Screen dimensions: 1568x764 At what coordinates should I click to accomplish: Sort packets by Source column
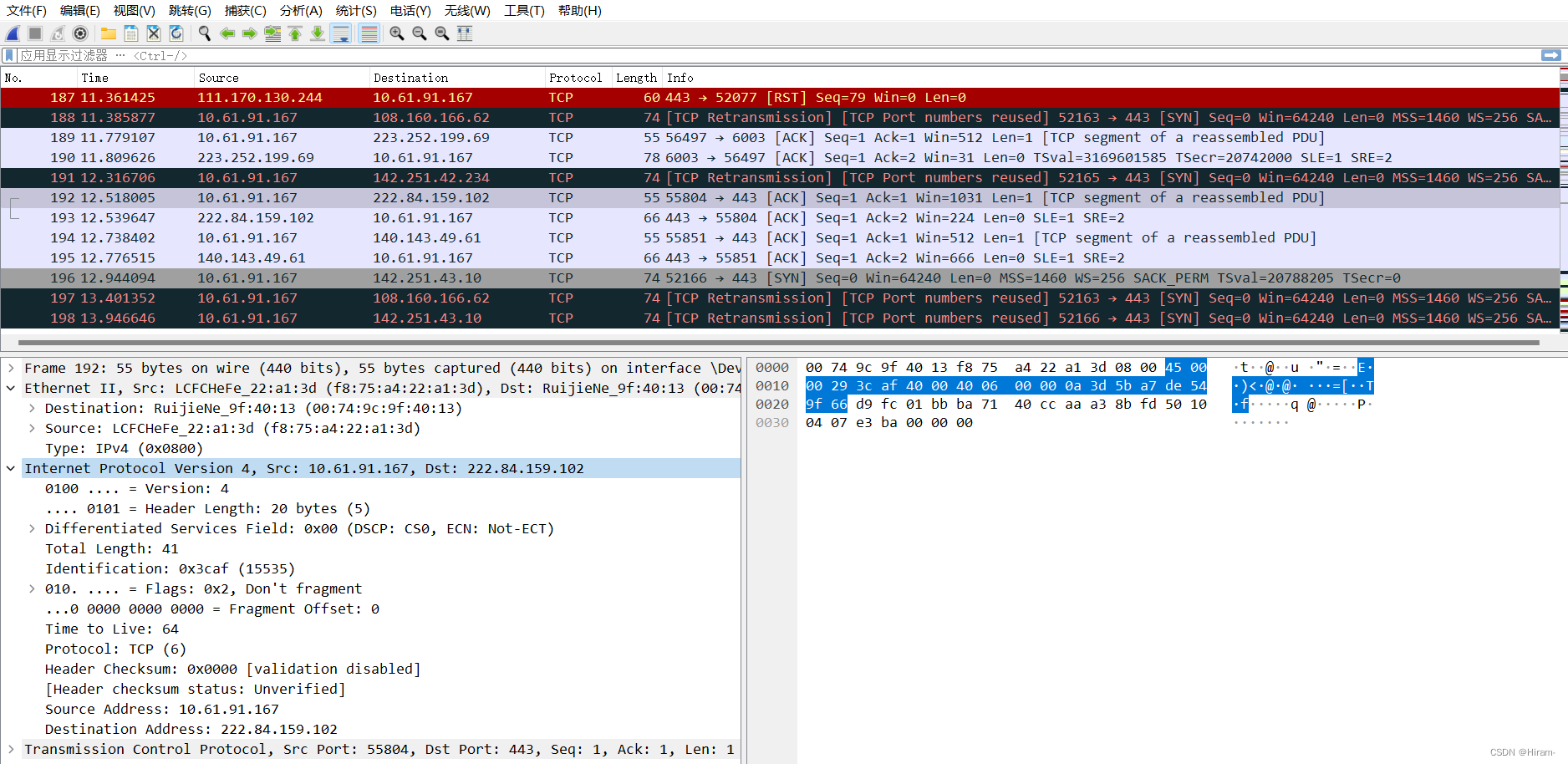[x=282, y=78]
